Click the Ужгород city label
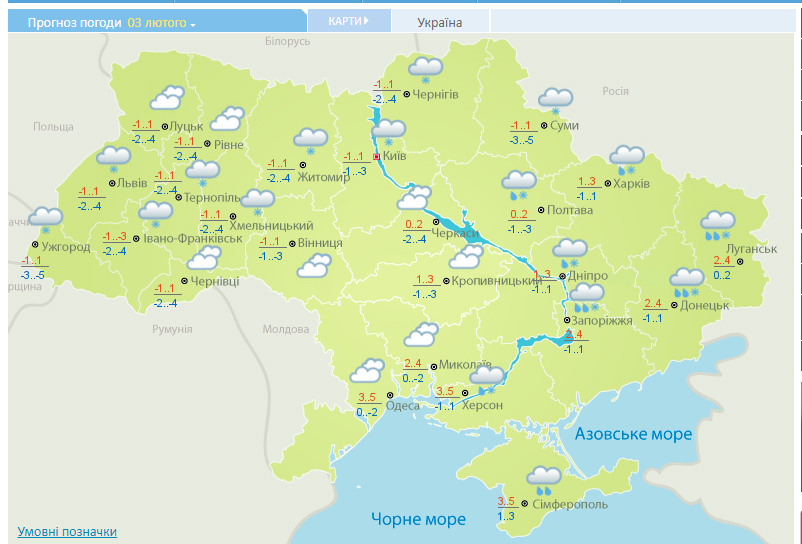 point(66,247)
